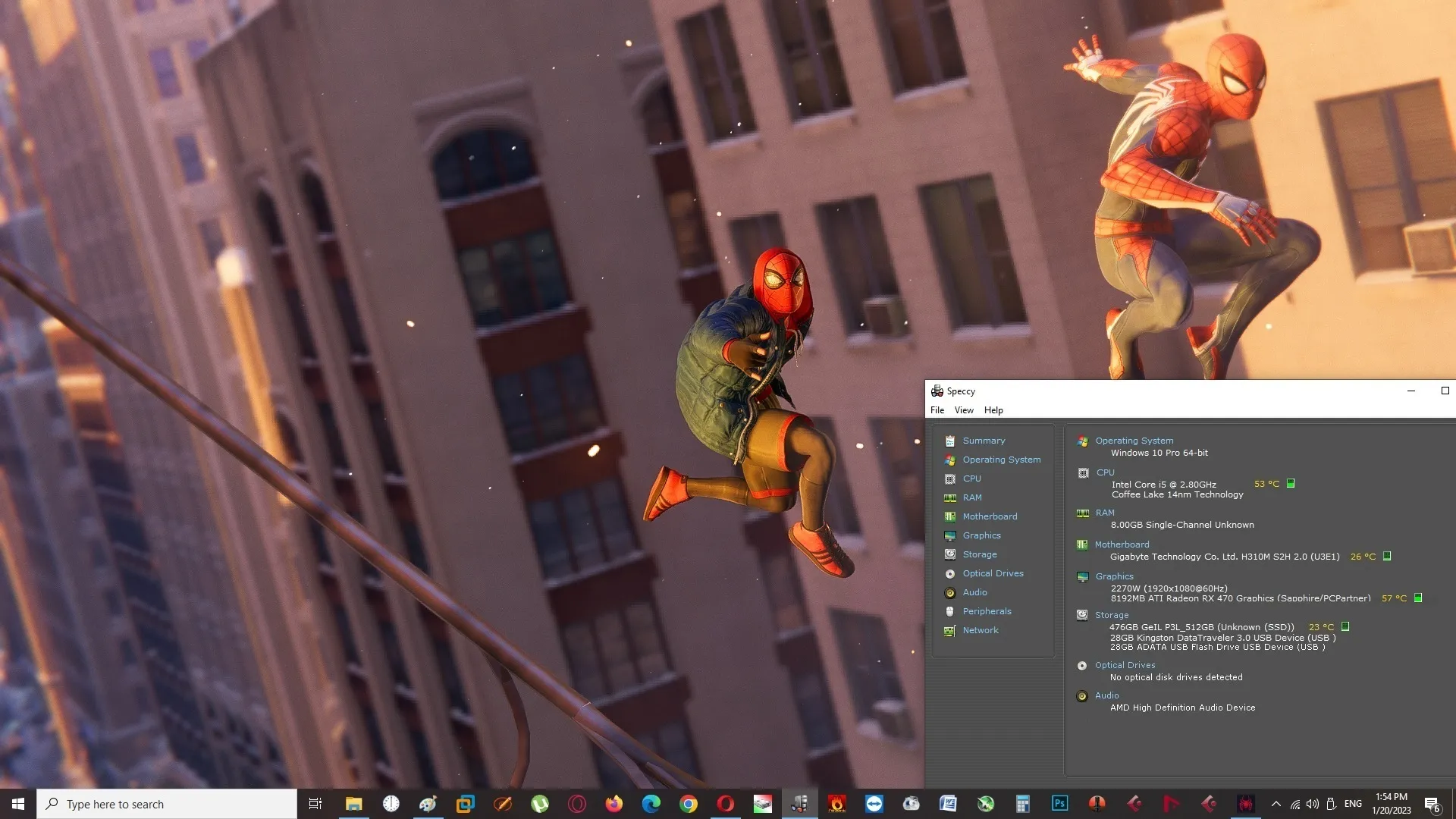Click the Storage disk icon in summary pane
The height and width of the screenshot is (819, 1456).
[1081, 615]
